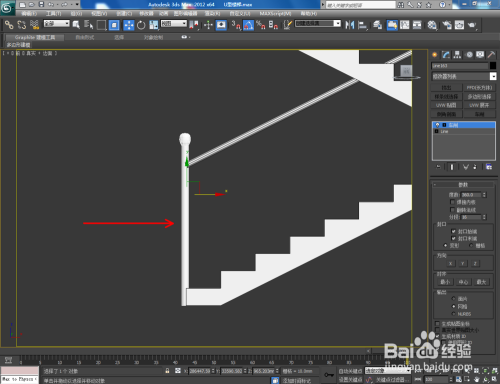Open the Graphite Modeling Tools tab
This screenshot has width=500, height=384.
(35, 37)
